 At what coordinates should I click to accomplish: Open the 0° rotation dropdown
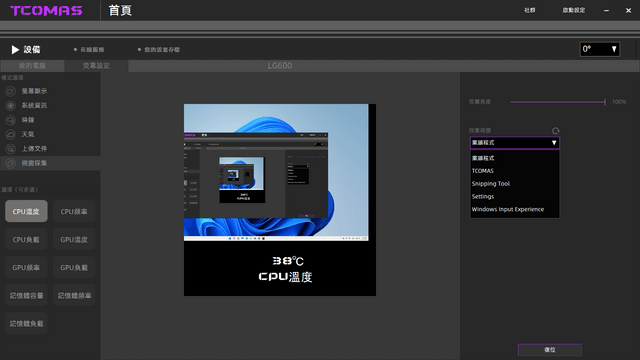click(600, 49)
